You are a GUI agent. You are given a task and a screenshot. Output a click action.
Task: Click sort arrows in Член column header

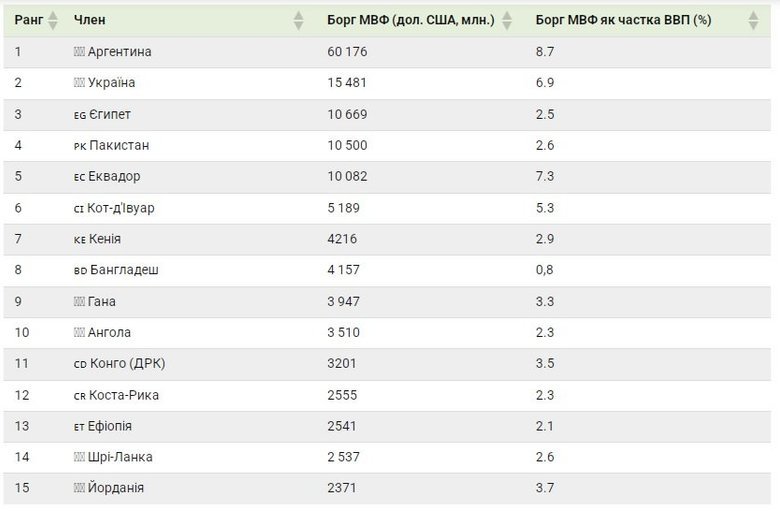(x=298, y=20)
